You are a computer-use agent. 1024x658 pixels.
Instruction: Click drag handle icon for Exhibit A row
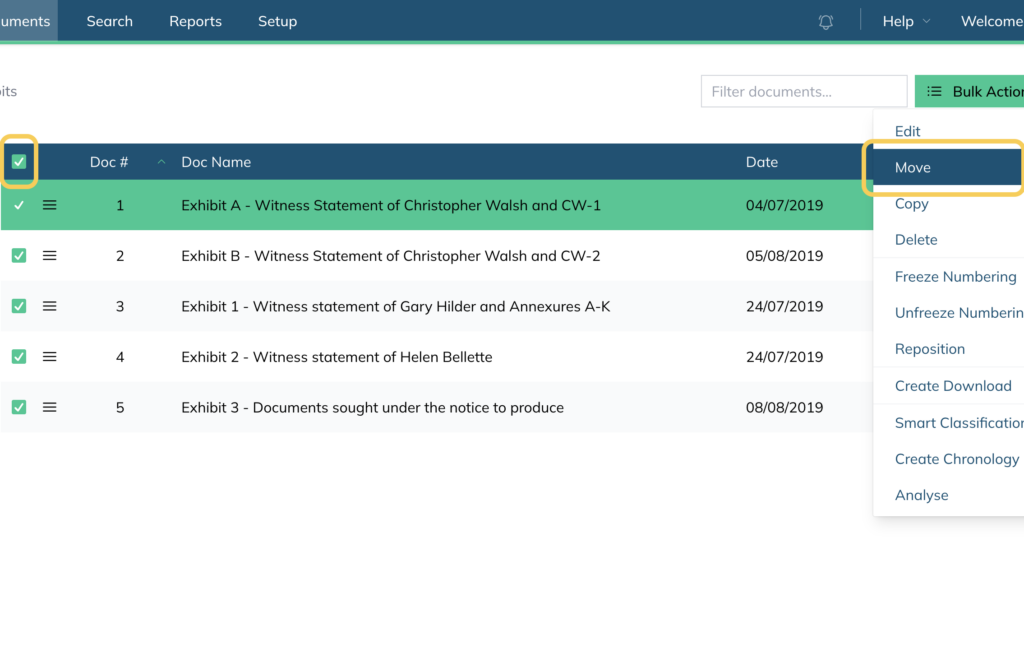[x=50, y=205]
